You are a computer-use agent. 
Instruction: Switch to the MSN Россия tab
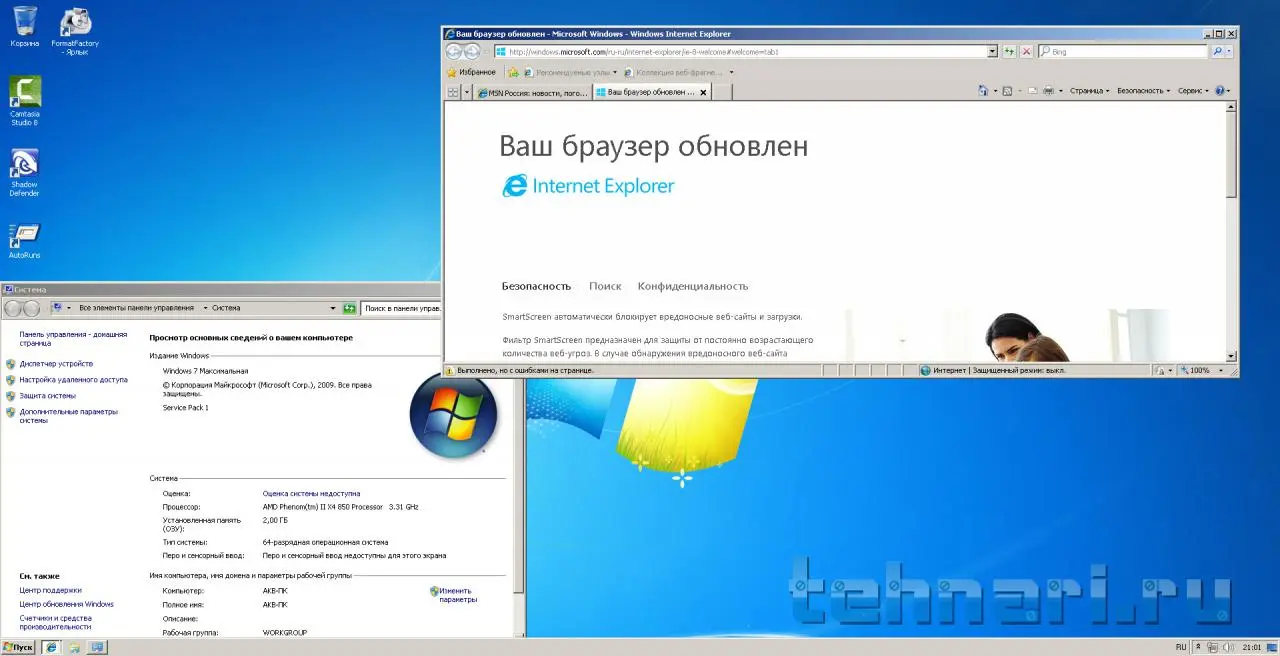pyautogui.click(x=531, y=92)
